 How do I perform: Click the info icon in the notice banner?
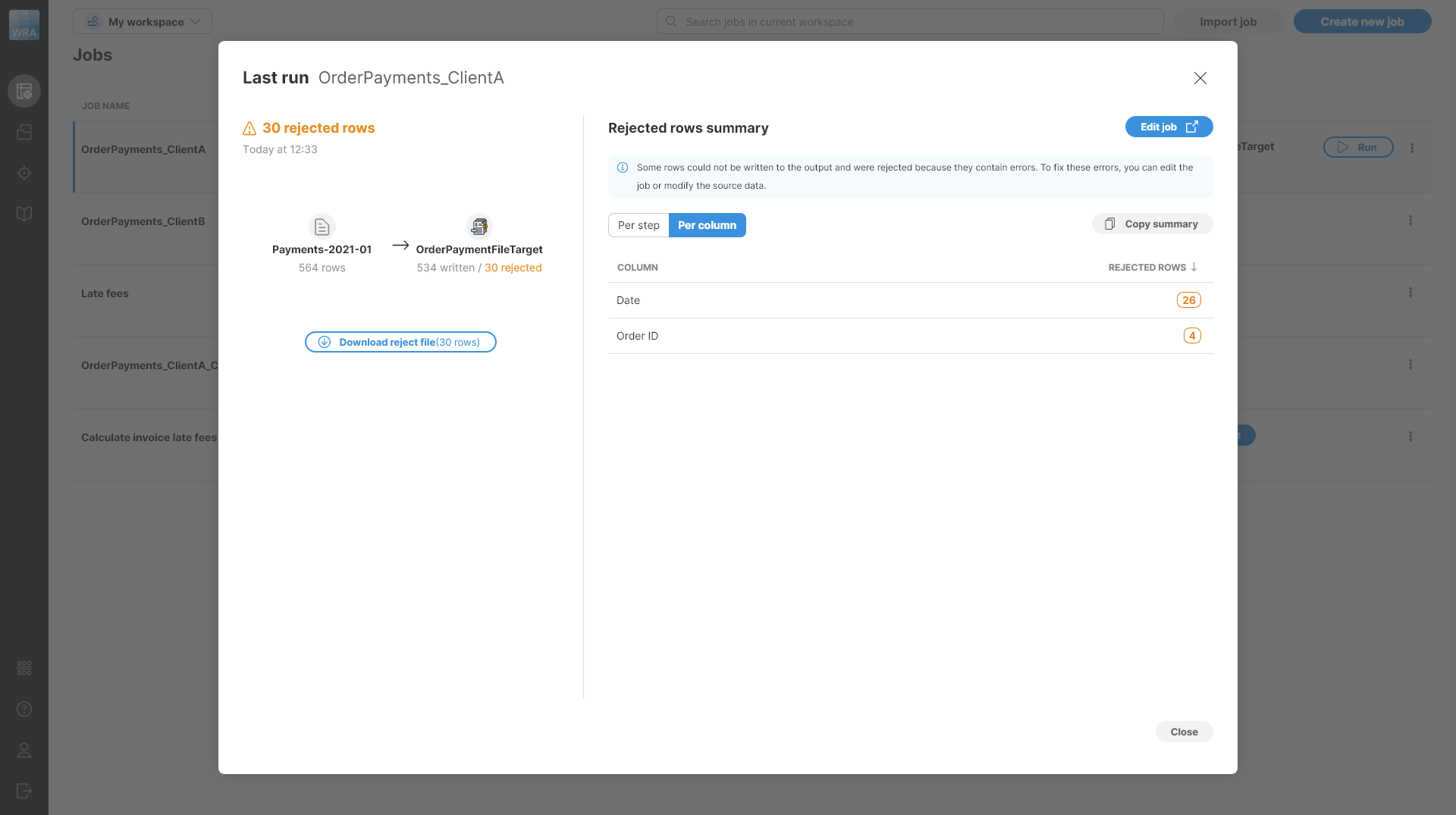click(623, 168)
